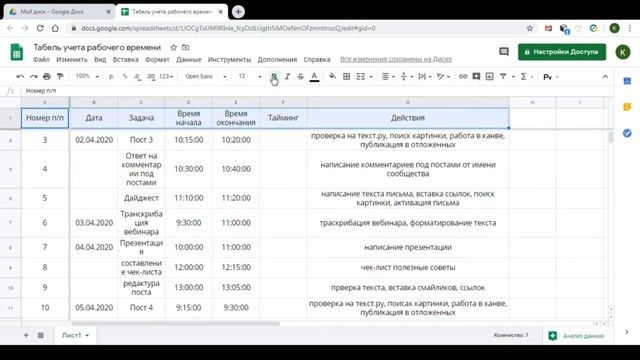The width and height of the screenshot is (640, 360).
Task: Increase decimal places
Action: coord(151,76)
